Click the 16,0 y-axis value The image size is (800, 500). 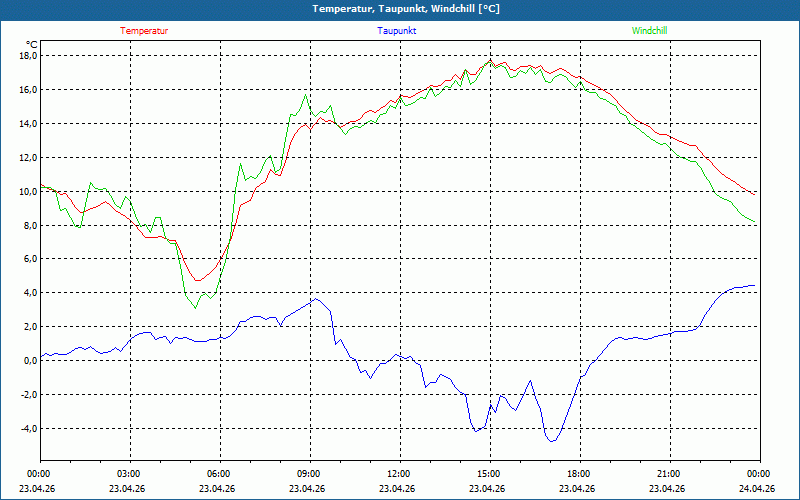(x=29, y=90)
